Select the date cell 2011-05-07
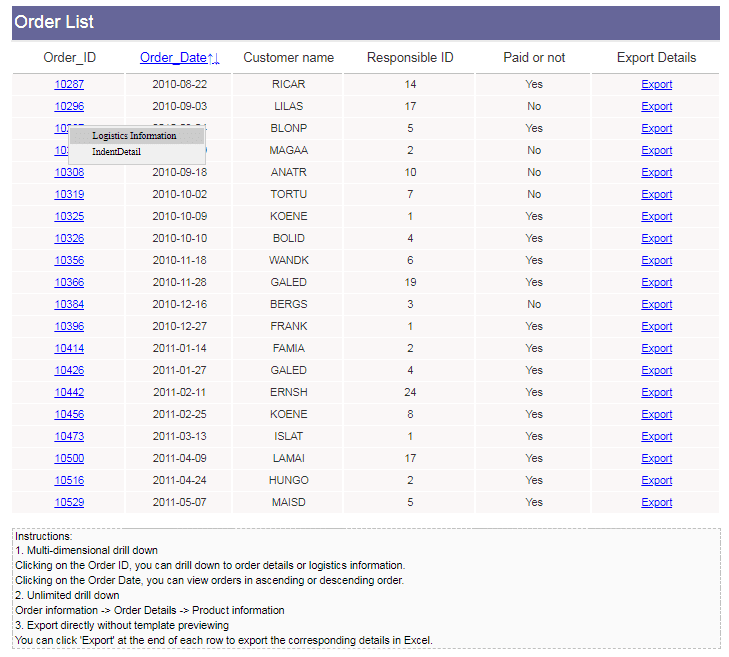The width and height of the screenshot is (729, 657). tap(179, 502)
